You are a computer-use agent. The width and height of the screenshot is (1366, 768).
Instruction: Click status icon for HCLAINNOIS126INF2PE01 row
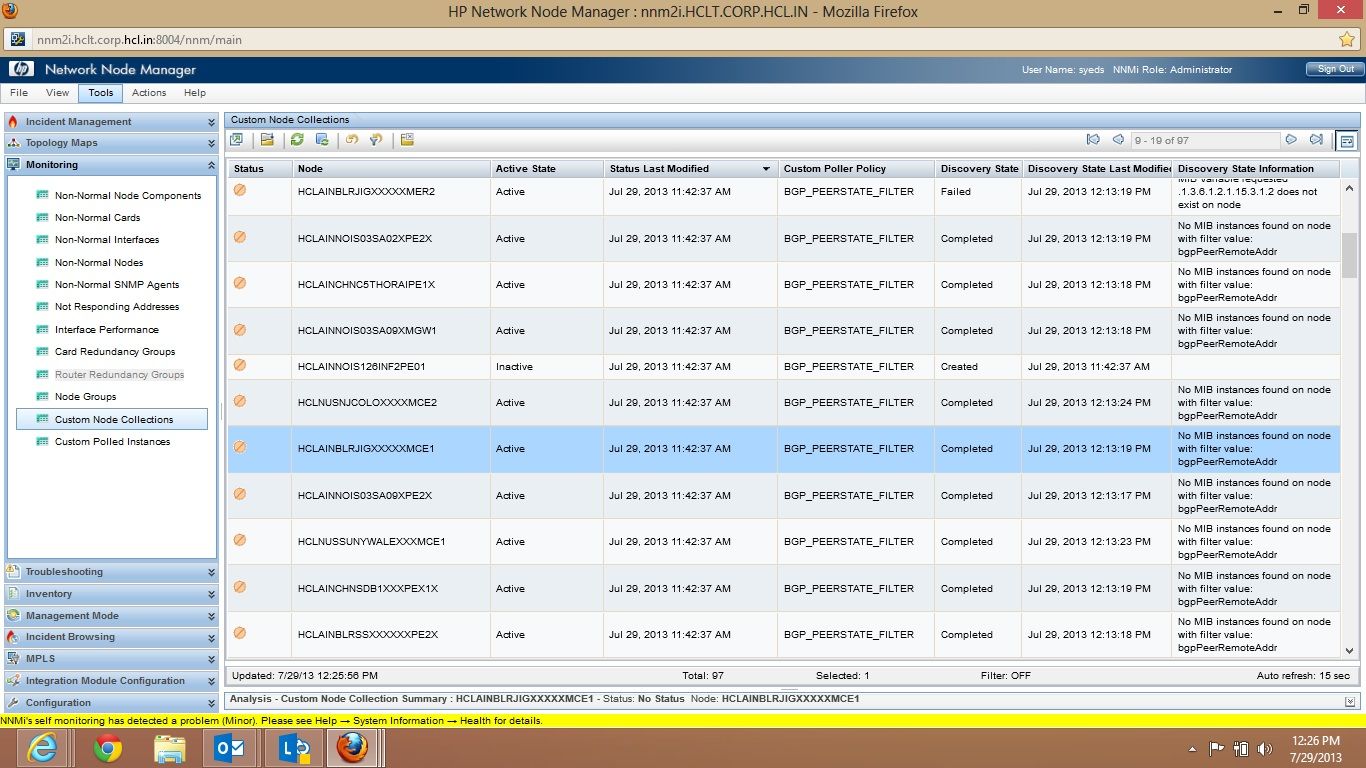240,365
